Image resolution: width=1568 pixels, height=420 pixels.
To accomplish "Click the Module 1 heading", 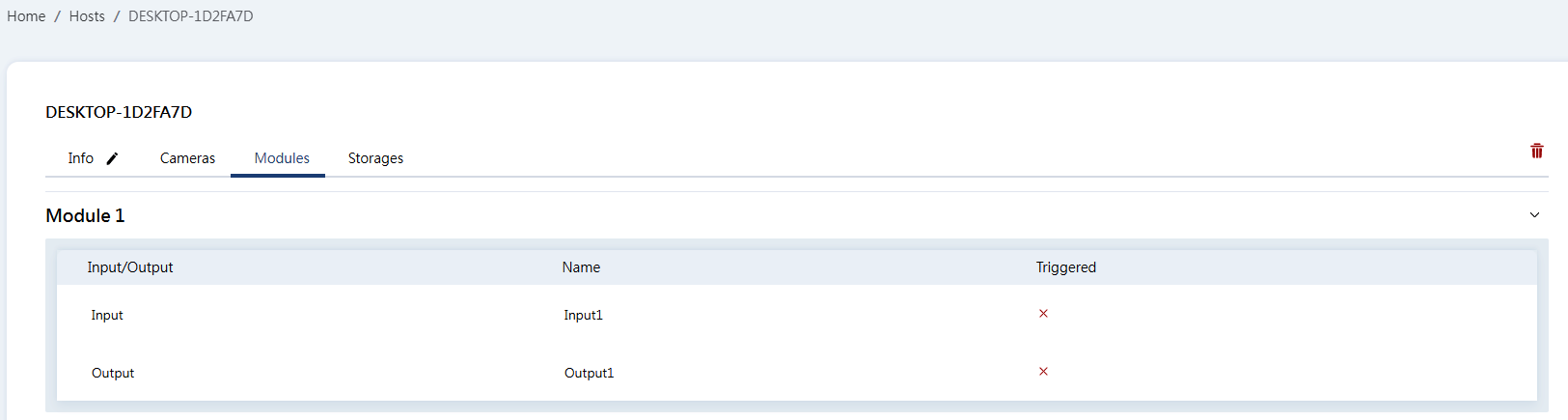I will click(85, 215).
